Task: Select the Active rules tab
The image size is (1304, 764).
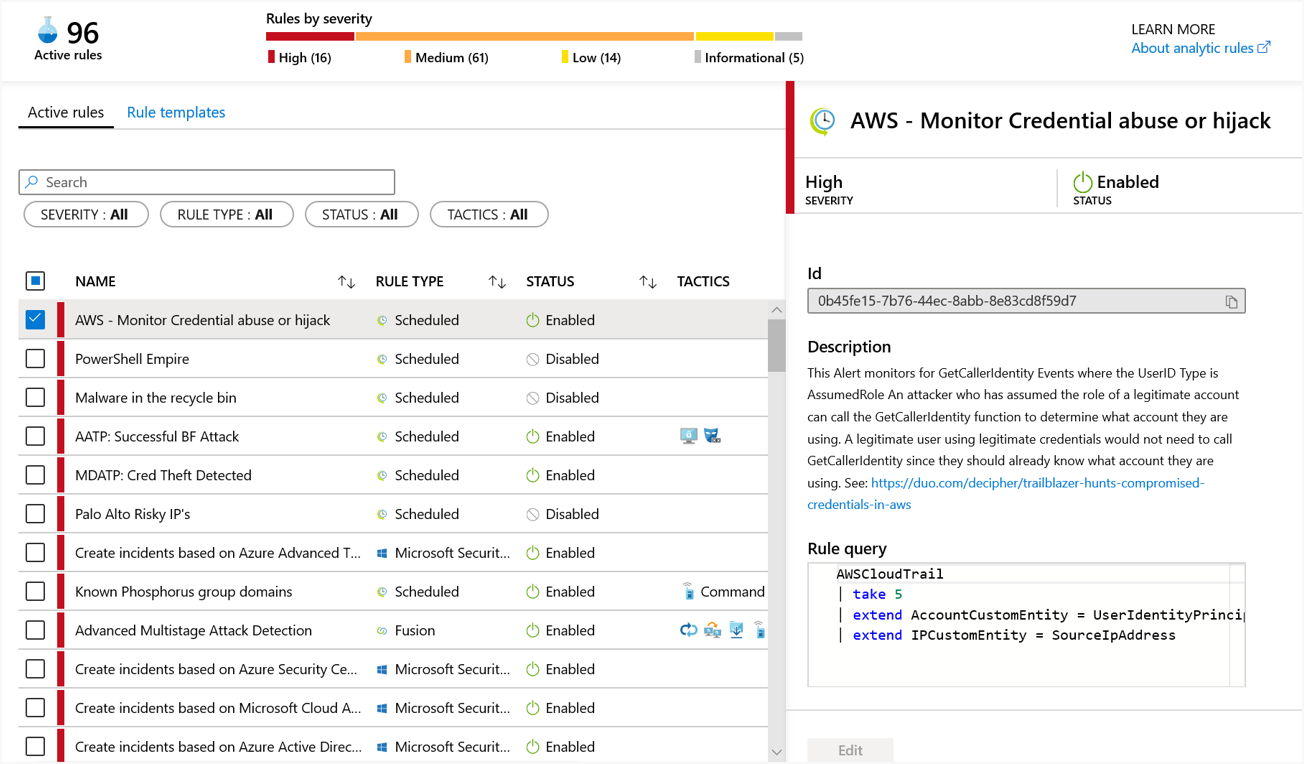Action: pos(66,112)
